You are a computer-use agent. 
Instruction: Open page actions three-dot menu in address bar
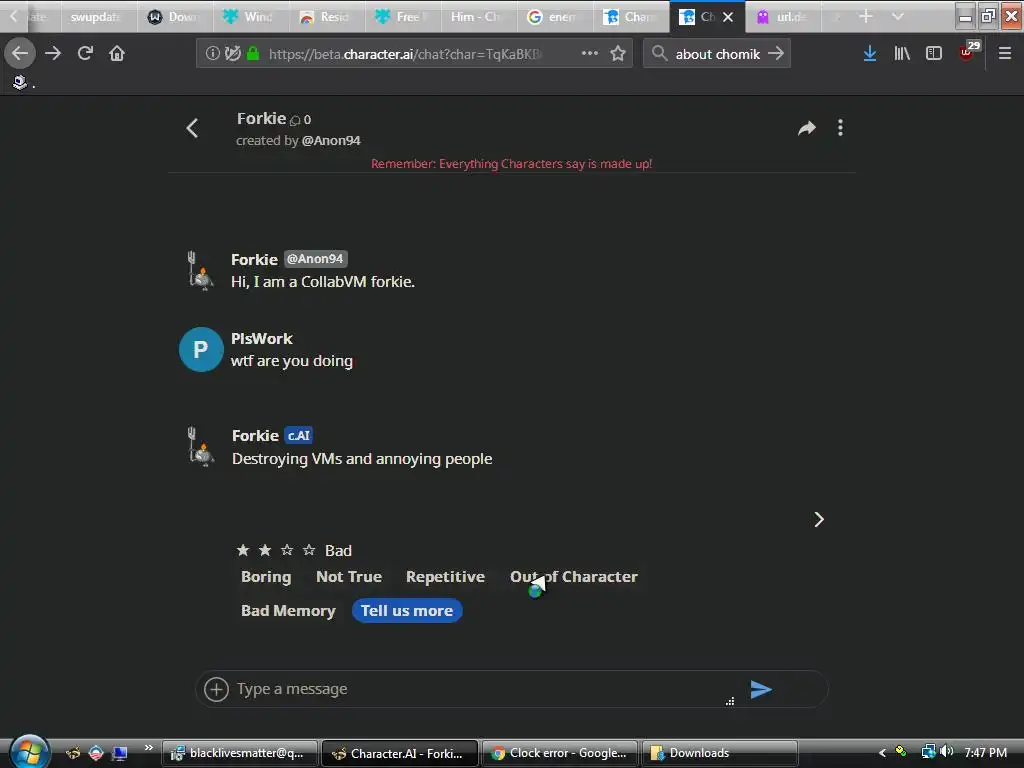(590, 53)
